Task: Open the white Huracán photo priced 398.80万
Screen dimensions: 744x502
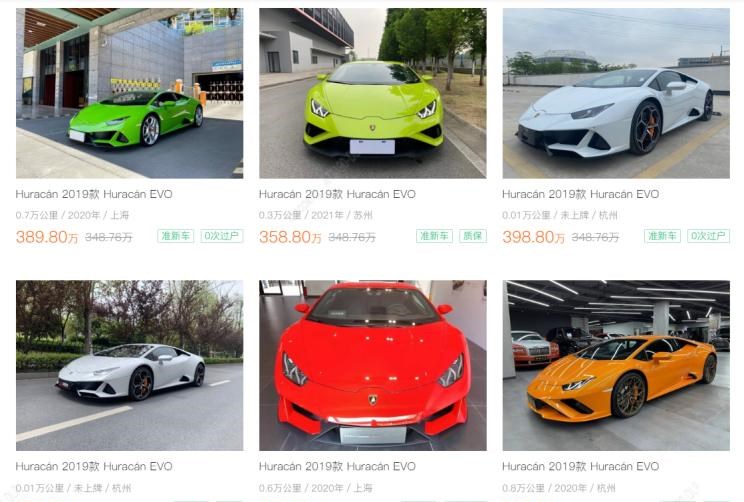Action: pyautogui.click(x=616, y=93)
